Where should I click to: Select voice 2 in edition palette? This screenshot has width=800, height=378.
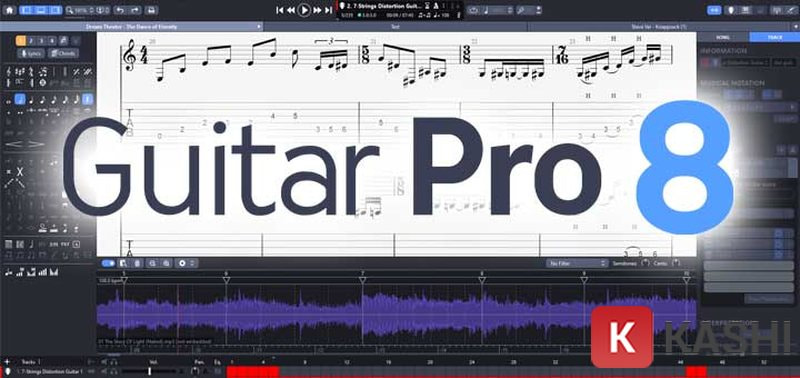[31, 41]
